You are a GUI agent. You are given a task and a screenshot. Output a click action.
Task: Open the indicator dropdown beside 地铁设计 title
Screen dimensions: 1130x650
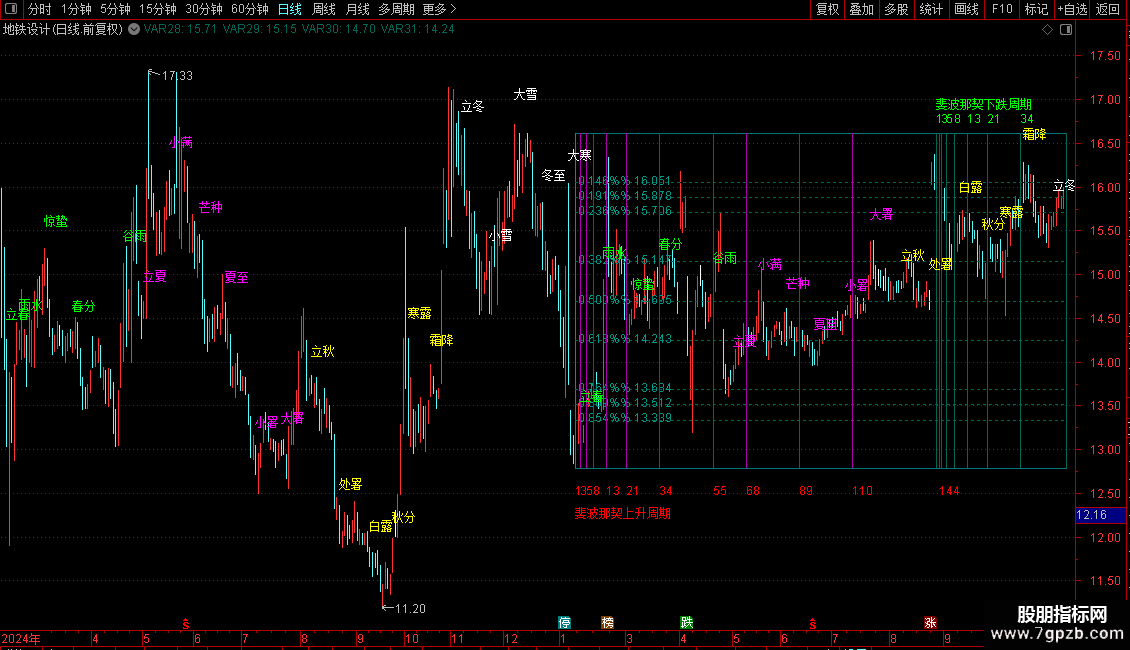tap(134, 30)
